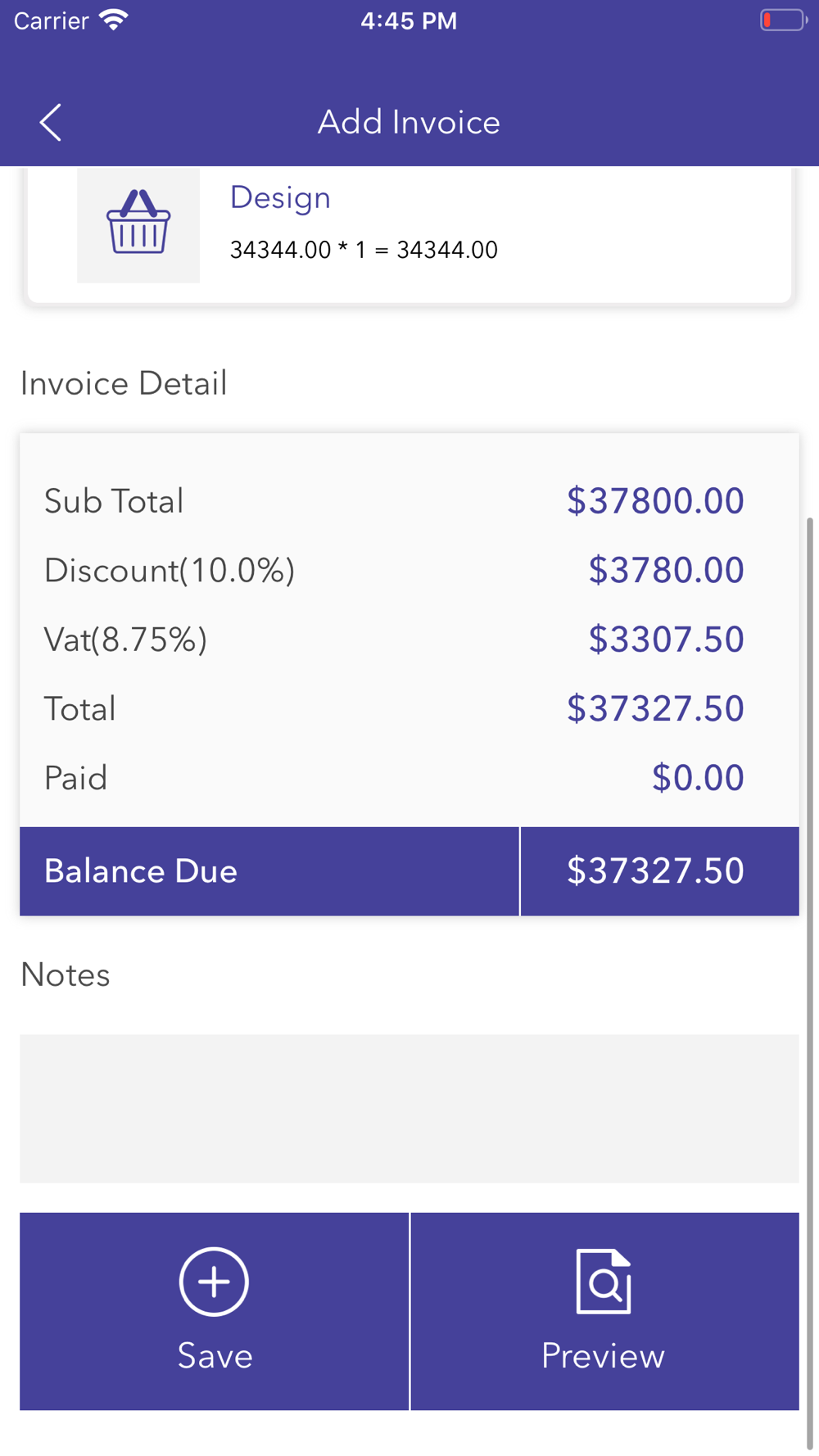This screenshot has height=1456, width=819.
Task: Select the Paid amount $0.00
Action: pyautogui.click(x=698, y=777)
